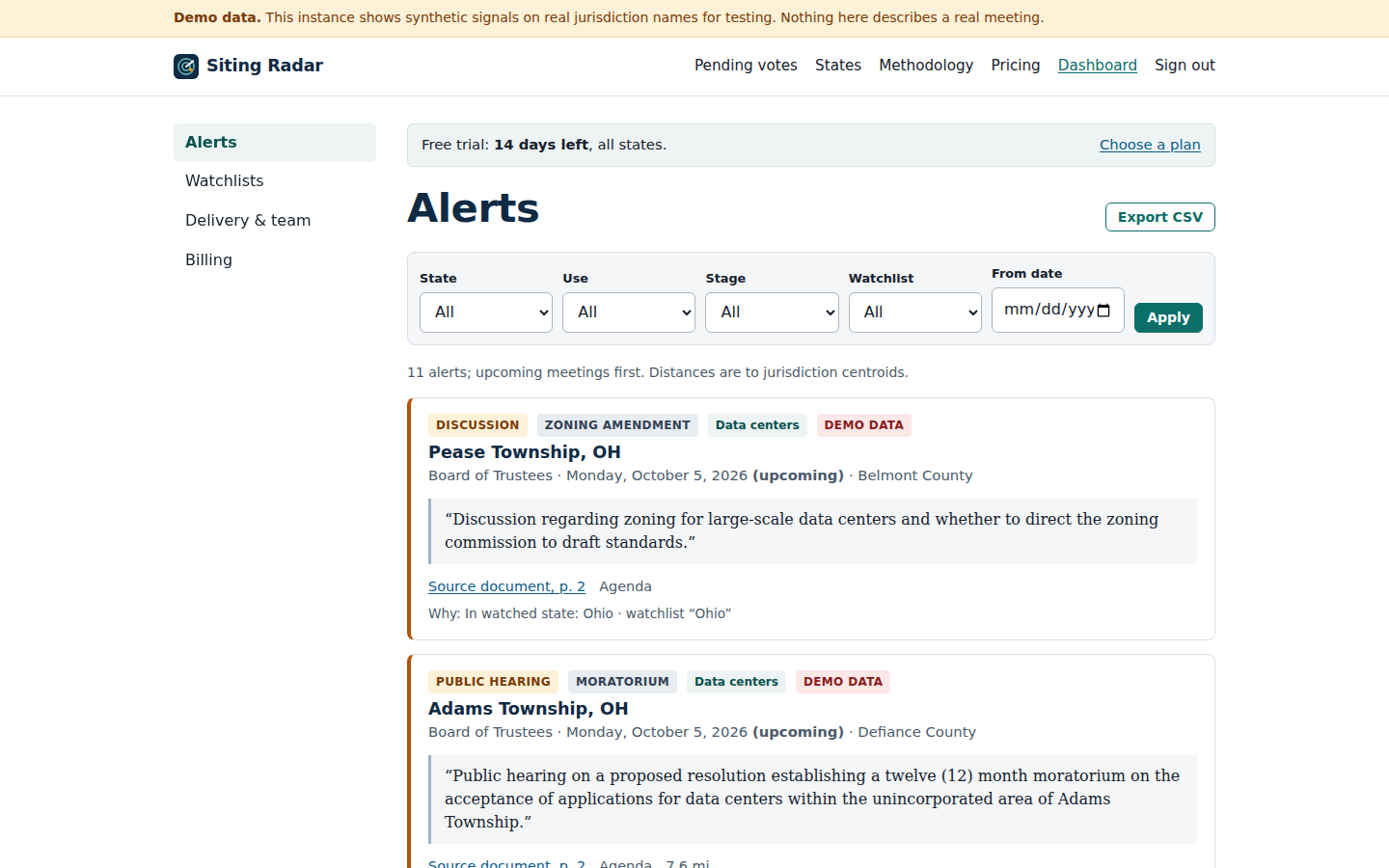Click the ZONING AMENDMENT tag
The height and width of the screenshot is (868, 1389).
617,425
